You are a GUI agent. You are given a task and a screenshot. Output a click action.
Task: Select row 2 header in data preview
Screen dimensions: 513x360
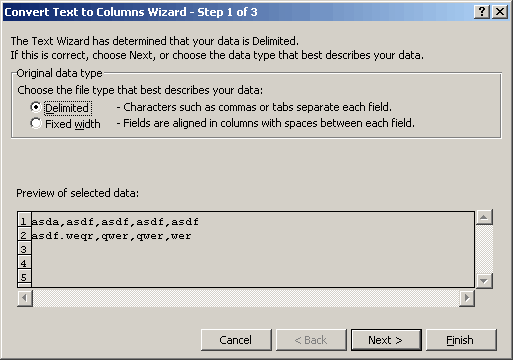pos(24,235)
